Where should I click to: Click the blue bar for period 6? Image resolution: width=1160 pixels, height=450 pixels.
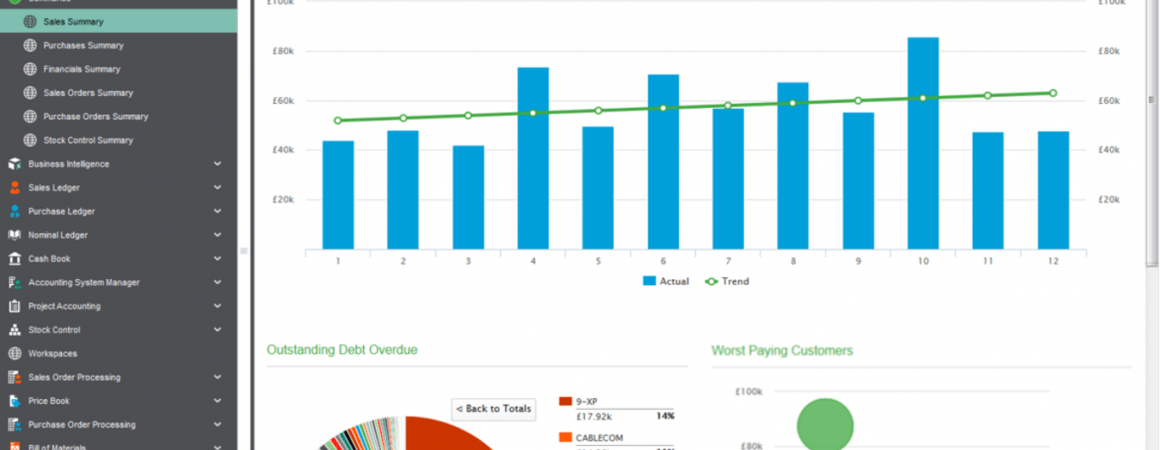[663, 162]
